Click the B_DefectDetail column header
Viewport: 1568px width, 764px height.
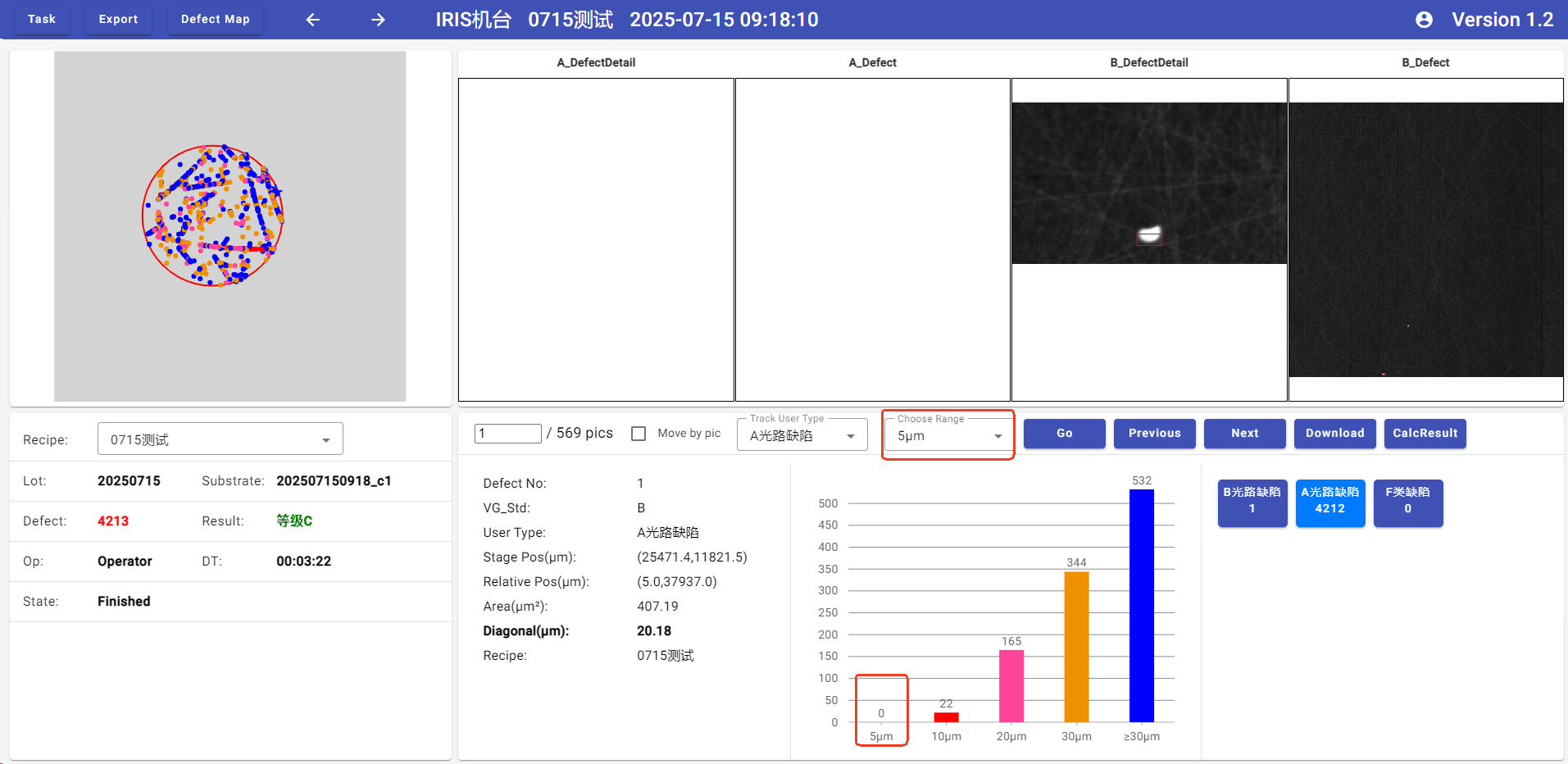tap(1149, 62)
